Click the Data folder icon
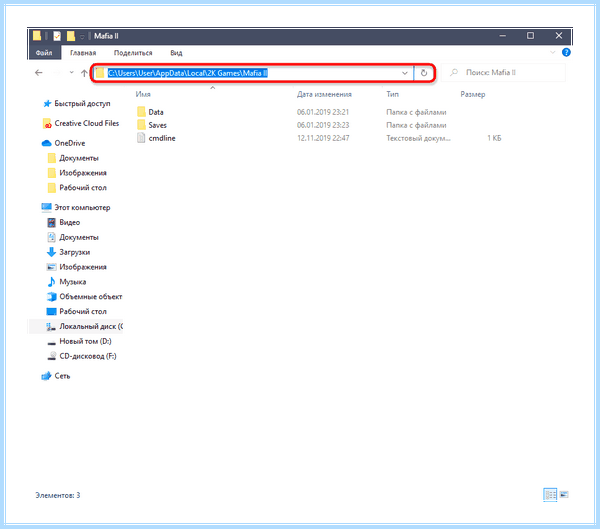Viewport: 600px width, 529px height. [141, 112]
